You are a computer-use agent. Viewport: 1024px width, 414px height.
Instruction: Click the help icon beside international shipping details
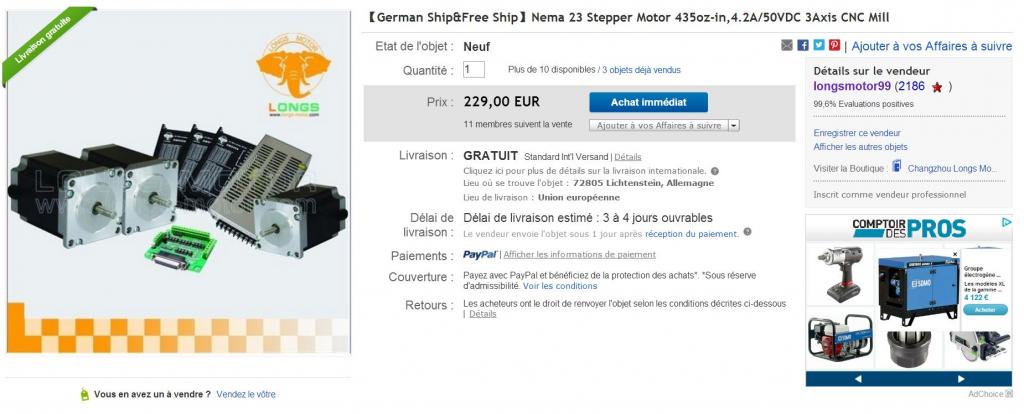click(714, 171)
